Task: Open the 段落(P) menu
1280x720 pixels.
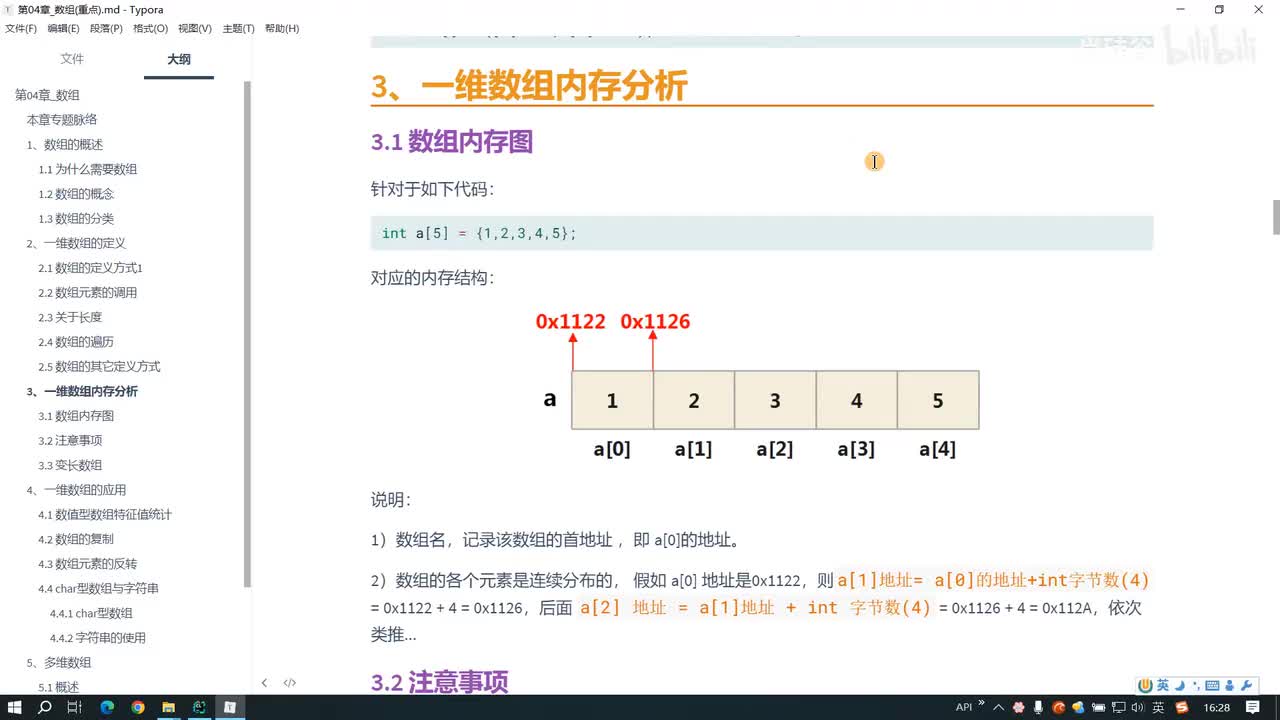Action: coord(106,28)
